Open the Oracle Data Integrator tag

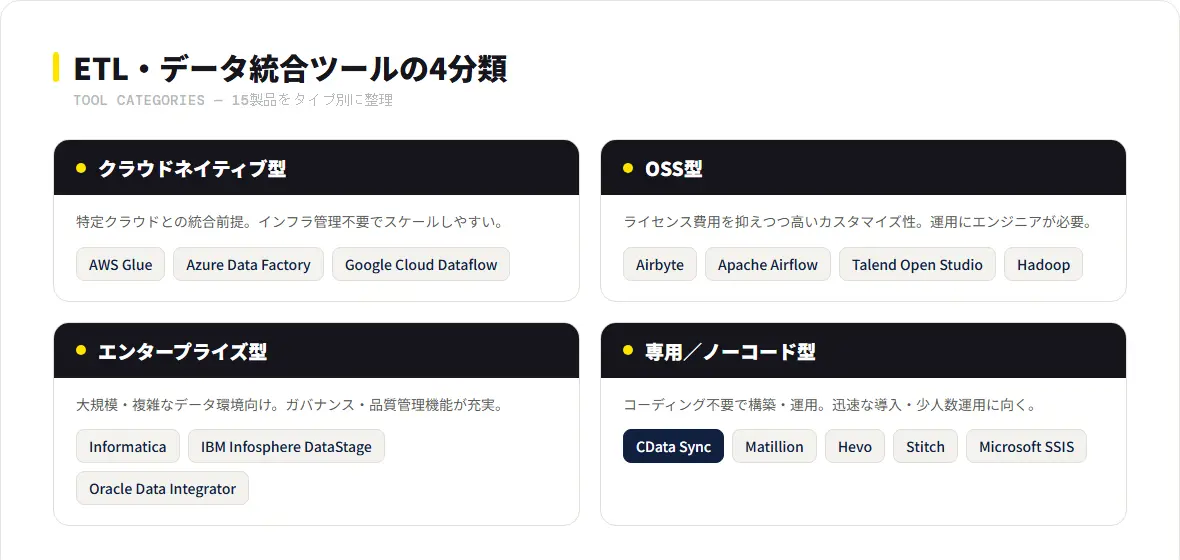point(163,488)
